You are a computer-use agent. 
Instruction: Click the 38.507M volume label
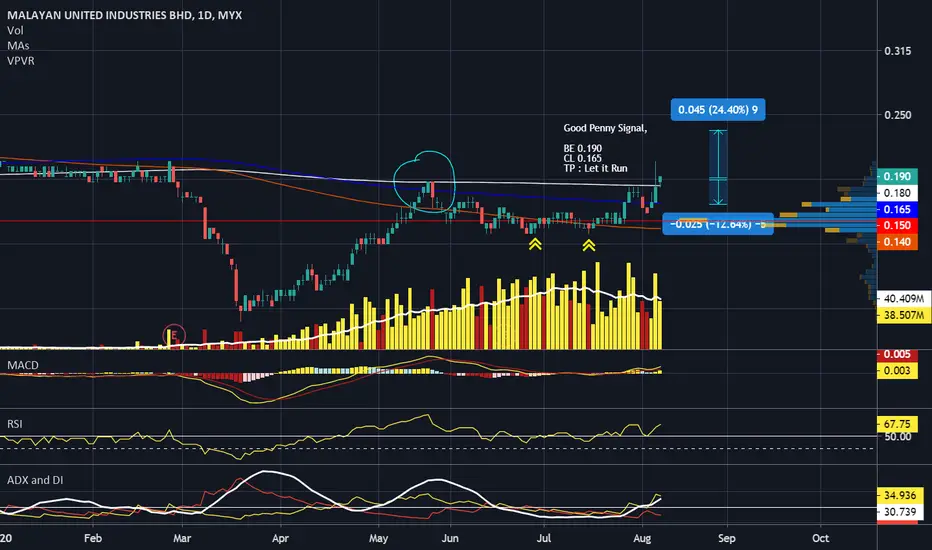coord(904,315)
